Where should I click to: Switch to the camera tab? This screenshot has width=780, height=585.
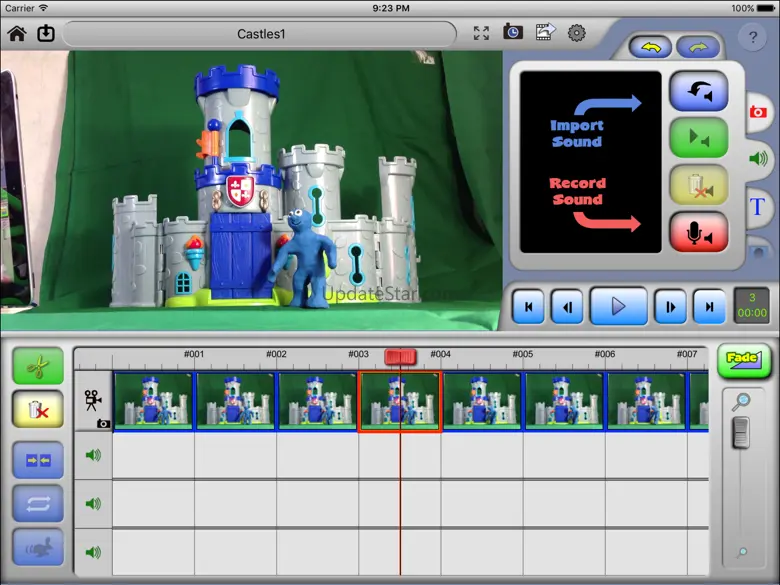[x=758, y=111]
